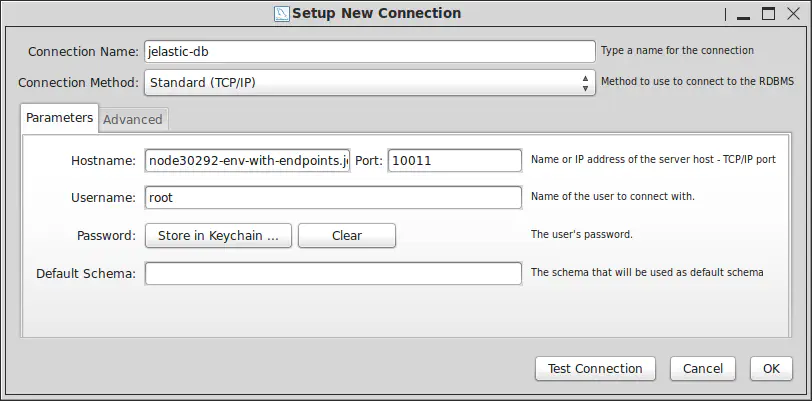Switch to the Advanced tab
Viewport: 812px width, 401px height.
tap(133, 119)
